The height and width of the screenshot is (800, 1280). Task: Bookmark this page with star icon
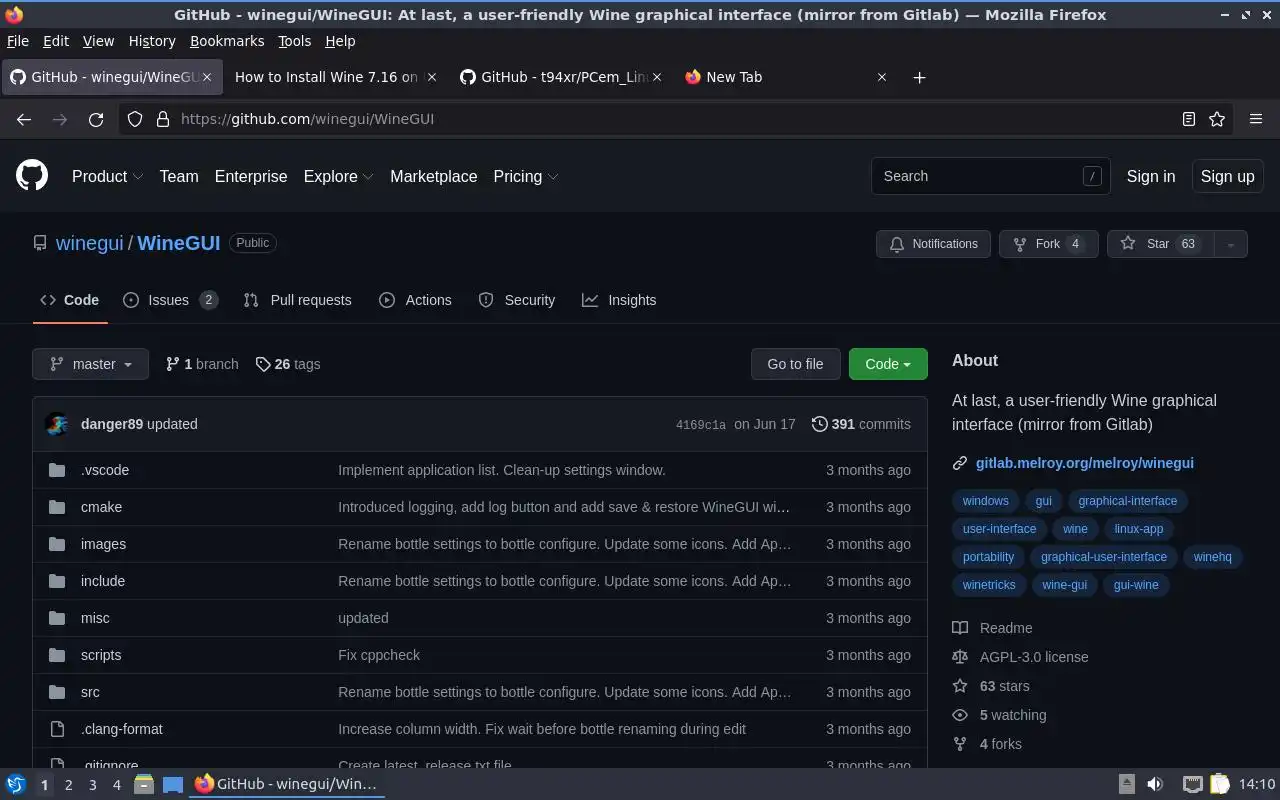[1217, 119]
